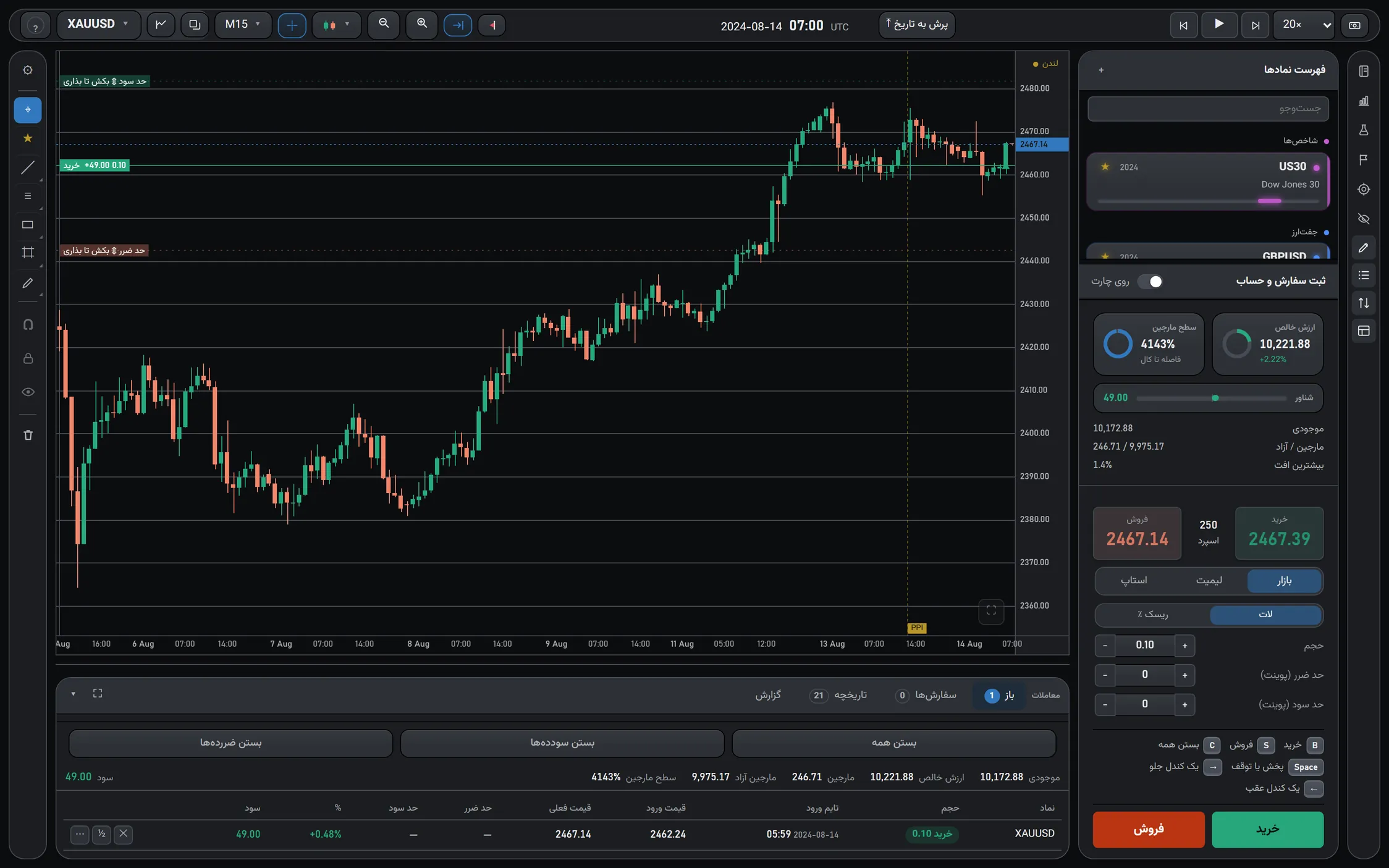Open chart settings gear icon

pyautogui.click(x=28, y=70)
